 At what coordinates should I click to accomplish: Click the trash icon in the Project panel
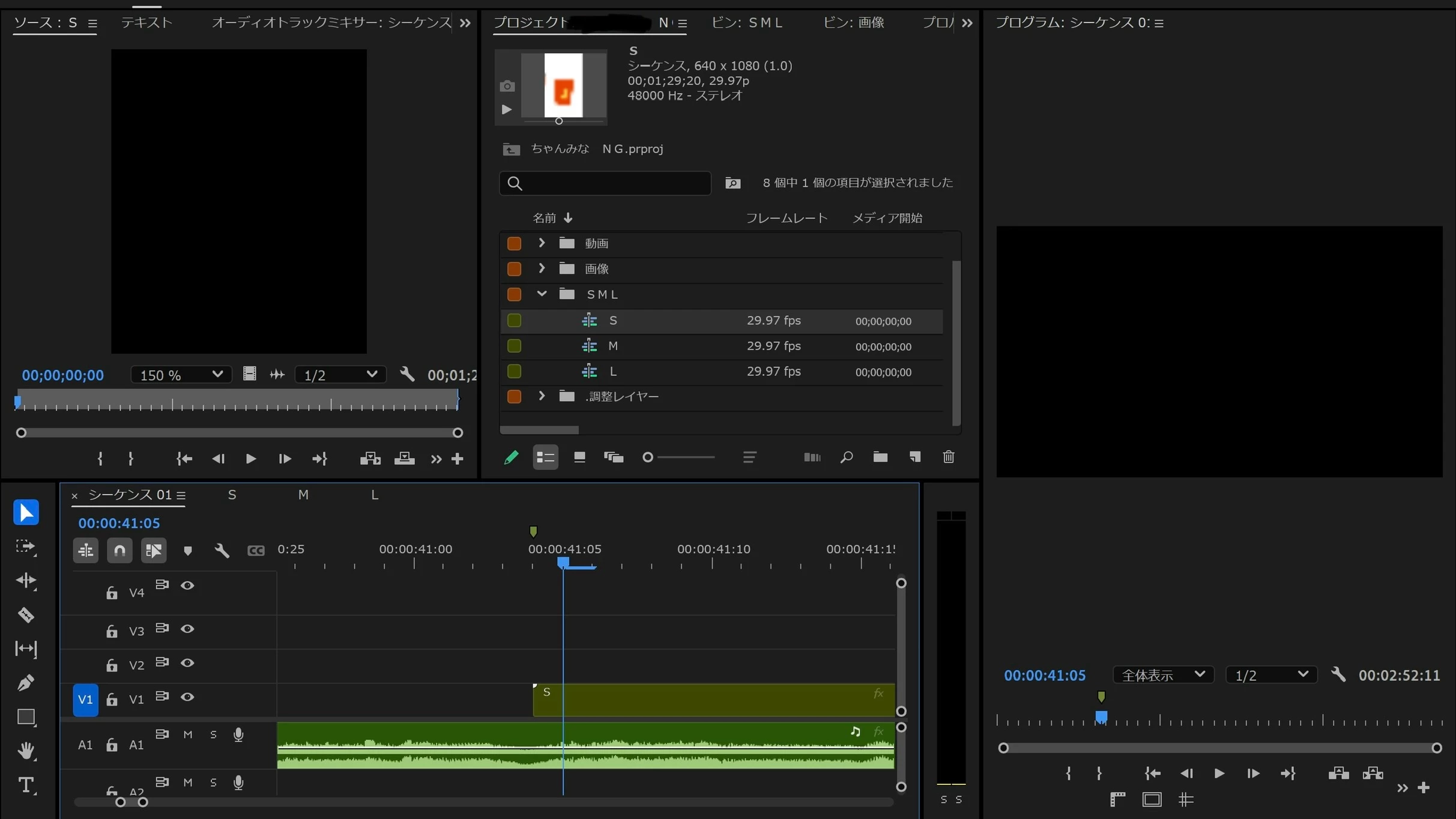[948, 458]
